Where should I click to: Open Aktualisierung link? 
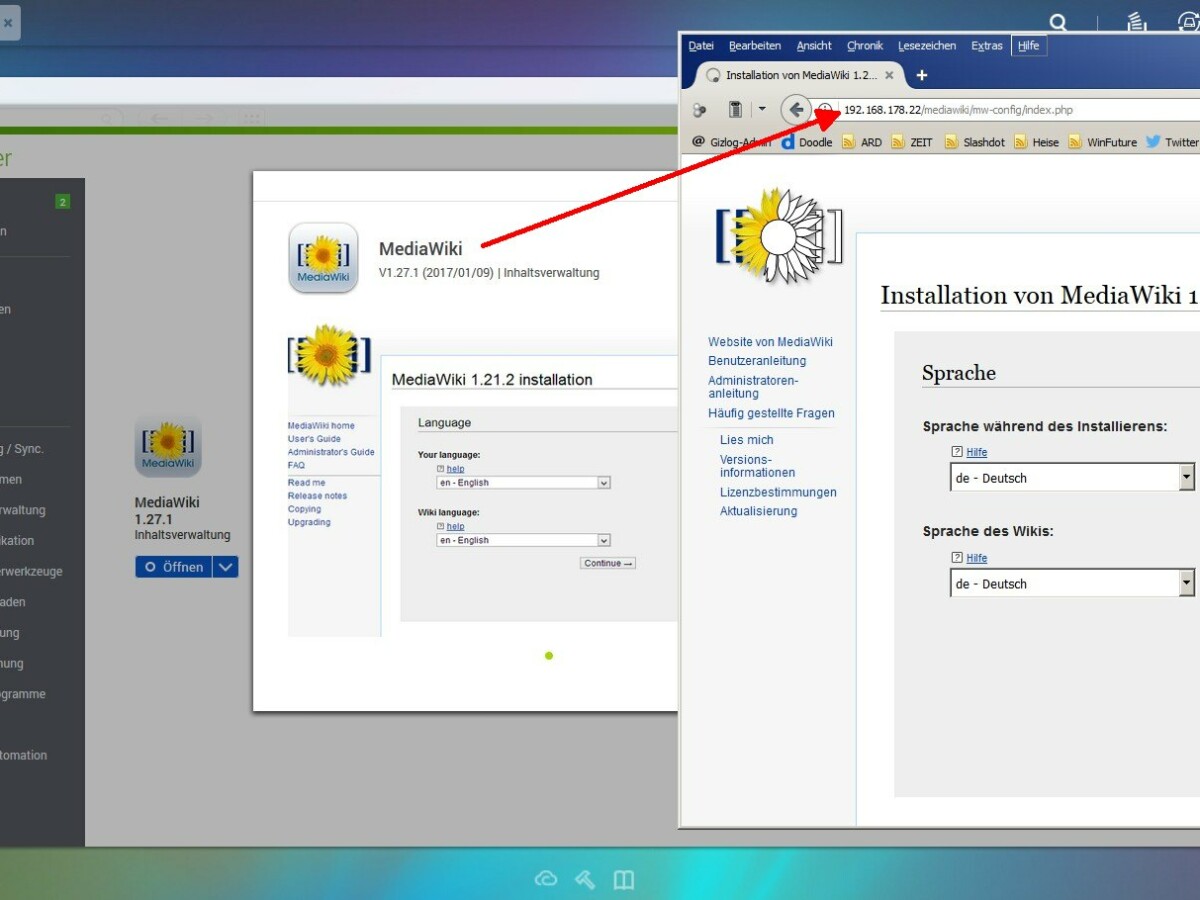tap(759, 511)
